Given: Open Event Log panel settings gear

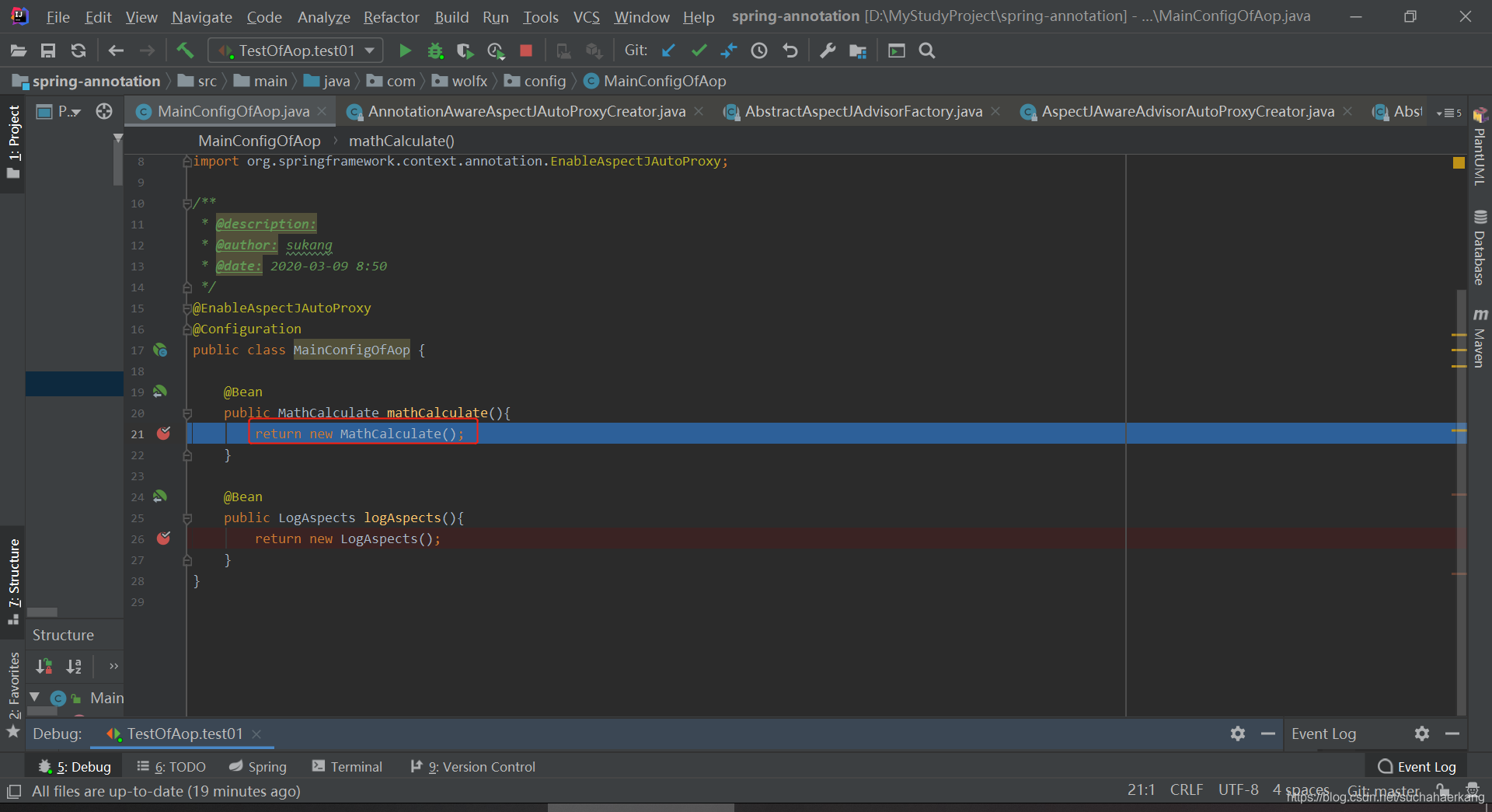Looking at the screenshot, I should tap(1422, 734).
